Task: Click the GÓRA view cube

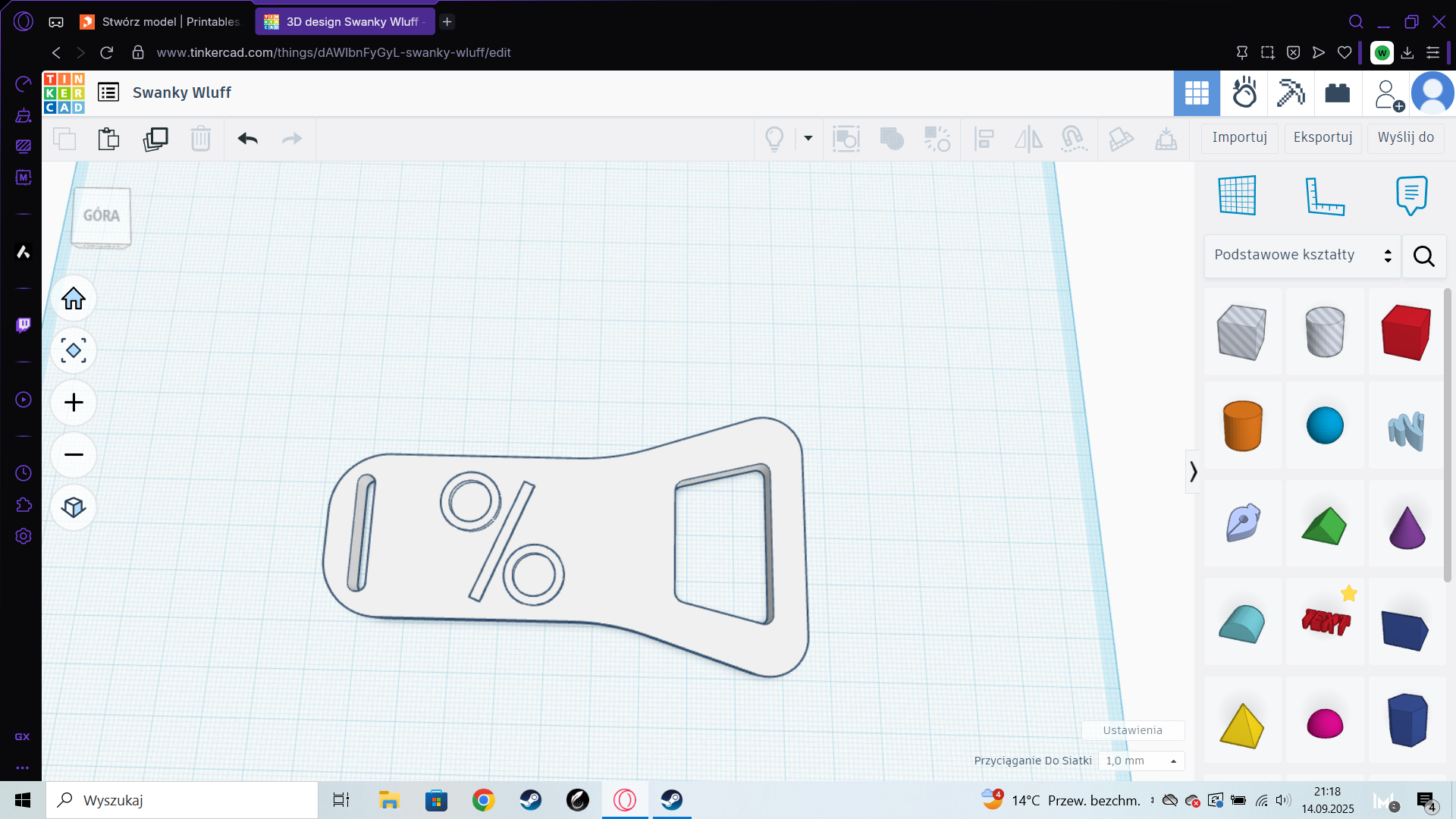Action: [102, 216]
